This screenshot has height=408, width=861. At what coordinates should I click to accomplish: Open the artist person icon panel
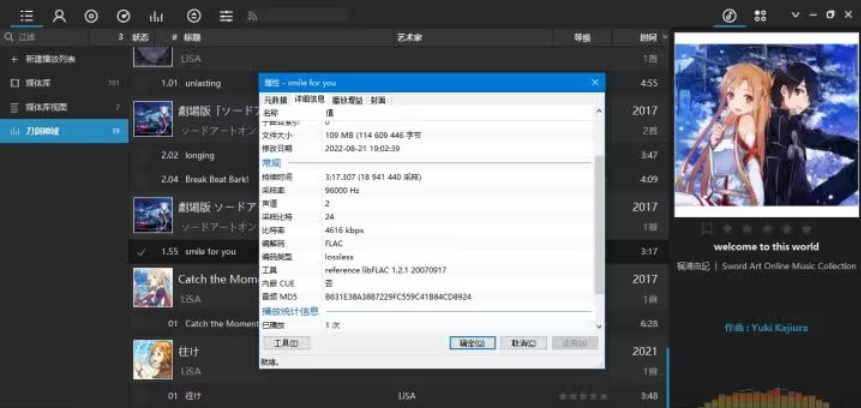(x=59, y=16)
